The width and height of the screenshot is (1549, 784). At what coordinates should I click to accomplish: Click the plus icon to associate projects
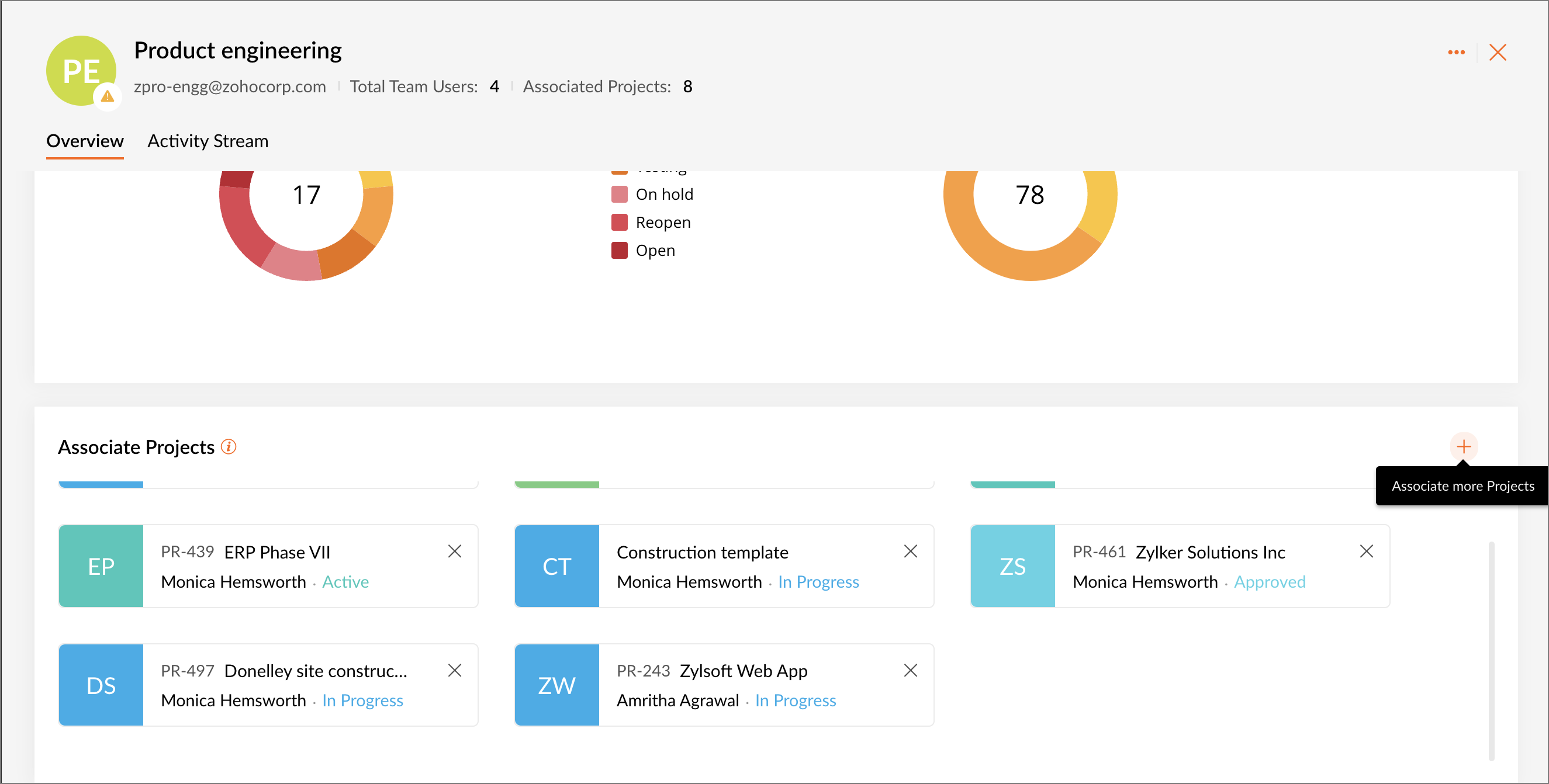click(x=1463, y=446)
